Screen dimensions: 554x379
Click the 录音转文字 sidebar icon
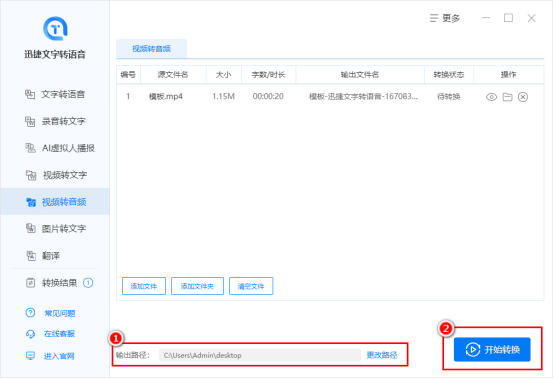tap(30, 121)
